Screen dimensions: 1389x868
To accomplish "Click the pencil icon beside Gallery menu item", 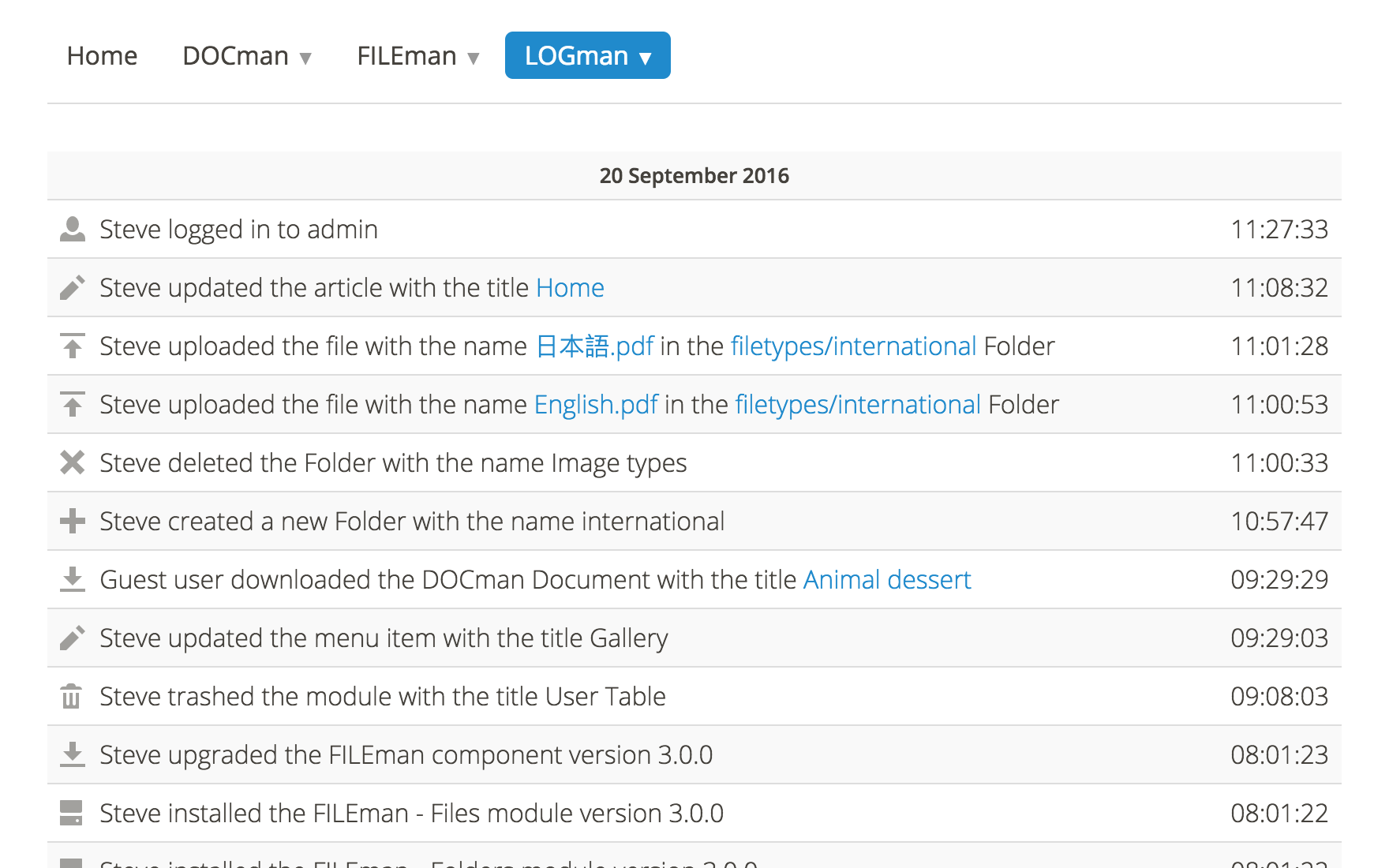I will point(72,638).
